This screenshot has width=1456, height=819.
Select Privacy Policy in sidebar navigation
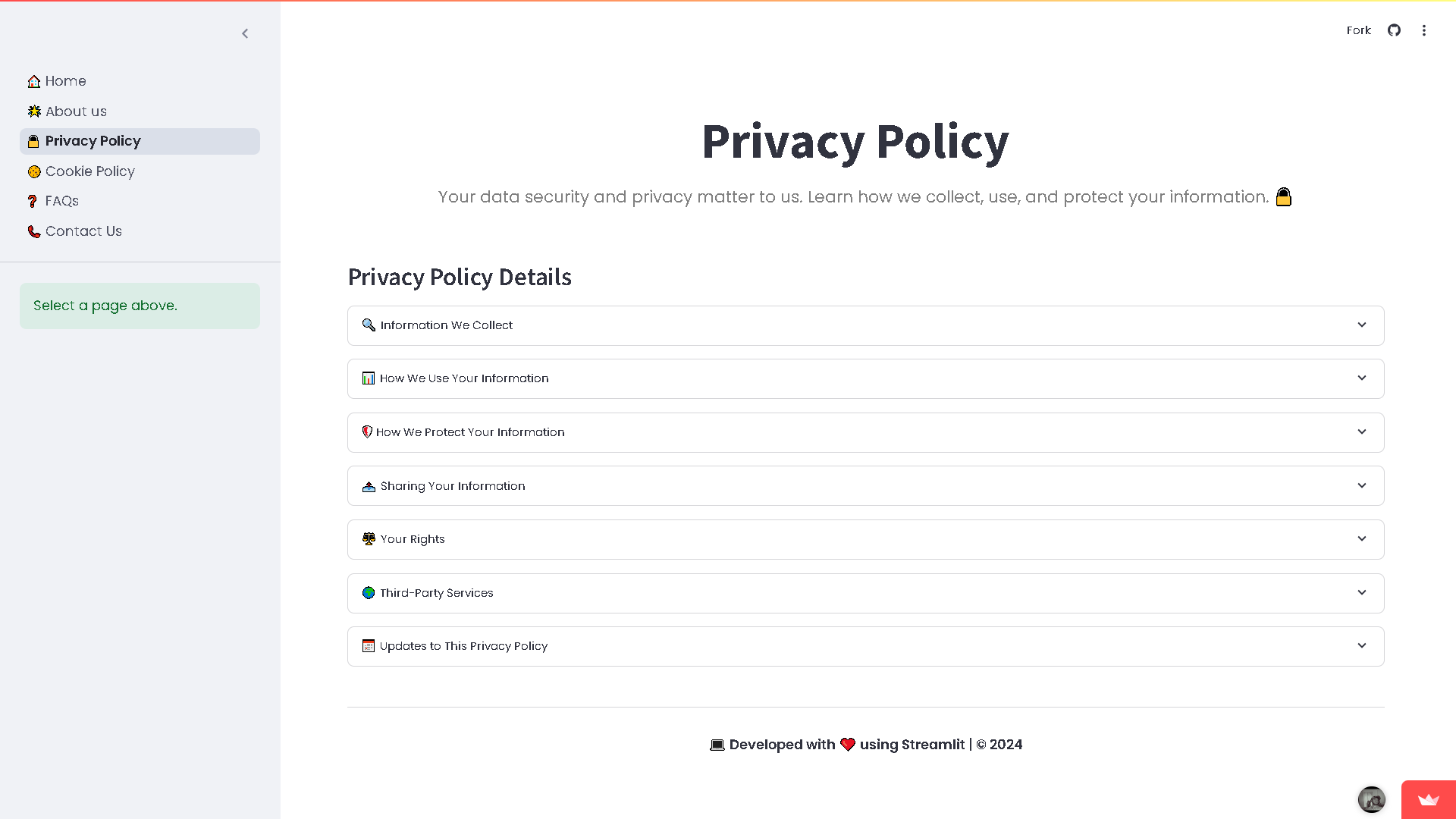click(140, 141)
